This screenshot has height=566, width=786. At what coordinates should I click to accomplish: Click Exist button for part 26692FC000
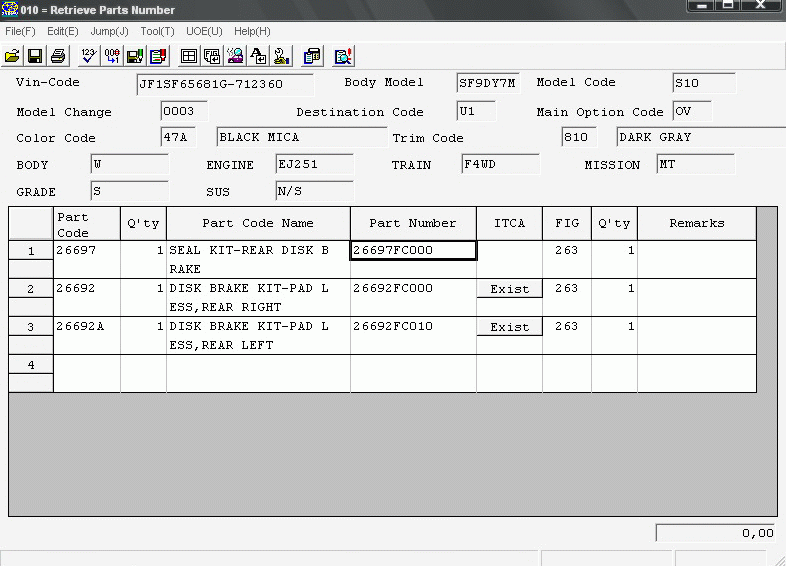click(x=509, y=289)
